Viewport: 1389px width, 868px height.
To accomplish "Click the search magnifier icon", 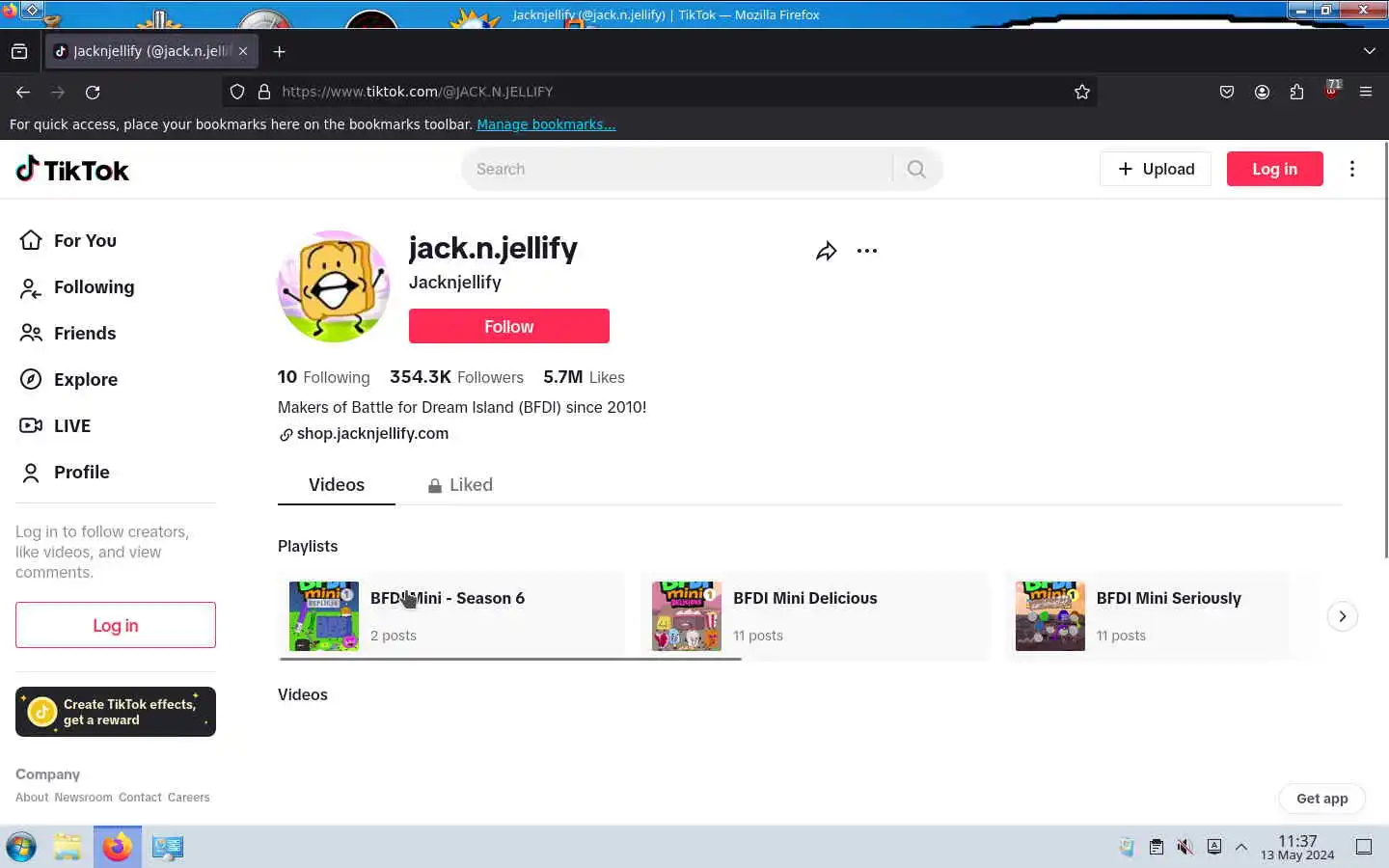I will pyautogui.click(x=916, y=169).
